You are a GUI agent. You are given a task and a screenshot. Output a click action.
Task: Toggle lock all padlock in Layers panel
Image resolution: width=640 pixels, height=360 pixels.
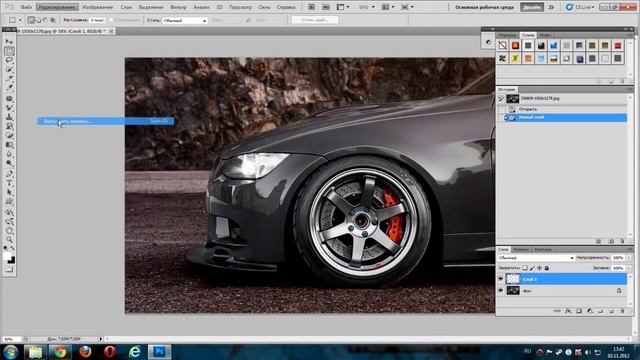tap(547, 268)
